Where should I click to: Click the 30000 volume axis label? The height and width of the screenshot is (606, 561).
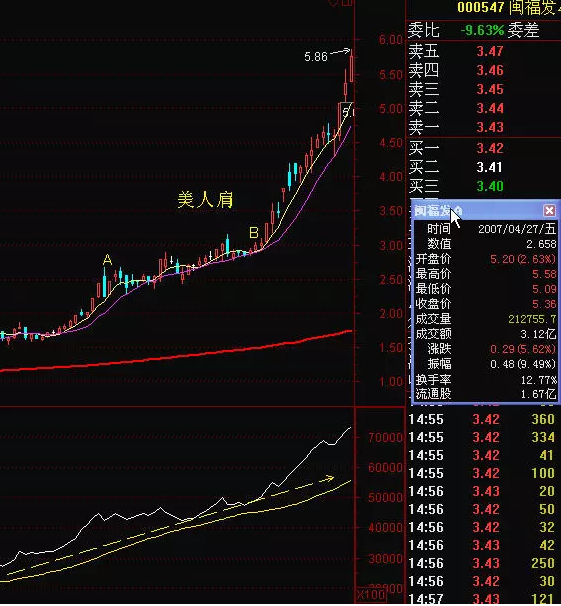385,558
